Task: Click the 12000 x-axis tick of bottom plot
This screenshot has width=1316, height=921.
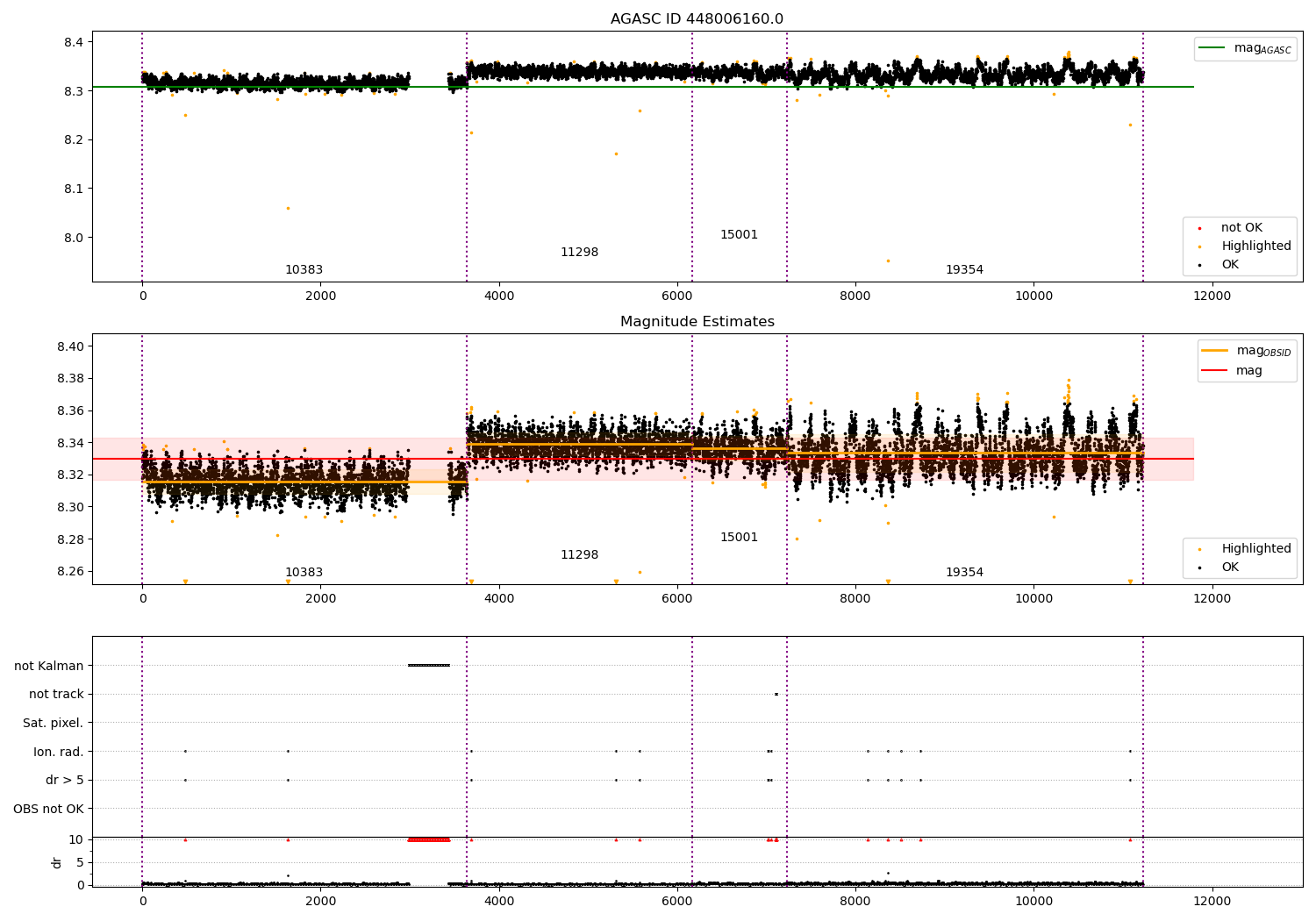Action: (1212, 901)
